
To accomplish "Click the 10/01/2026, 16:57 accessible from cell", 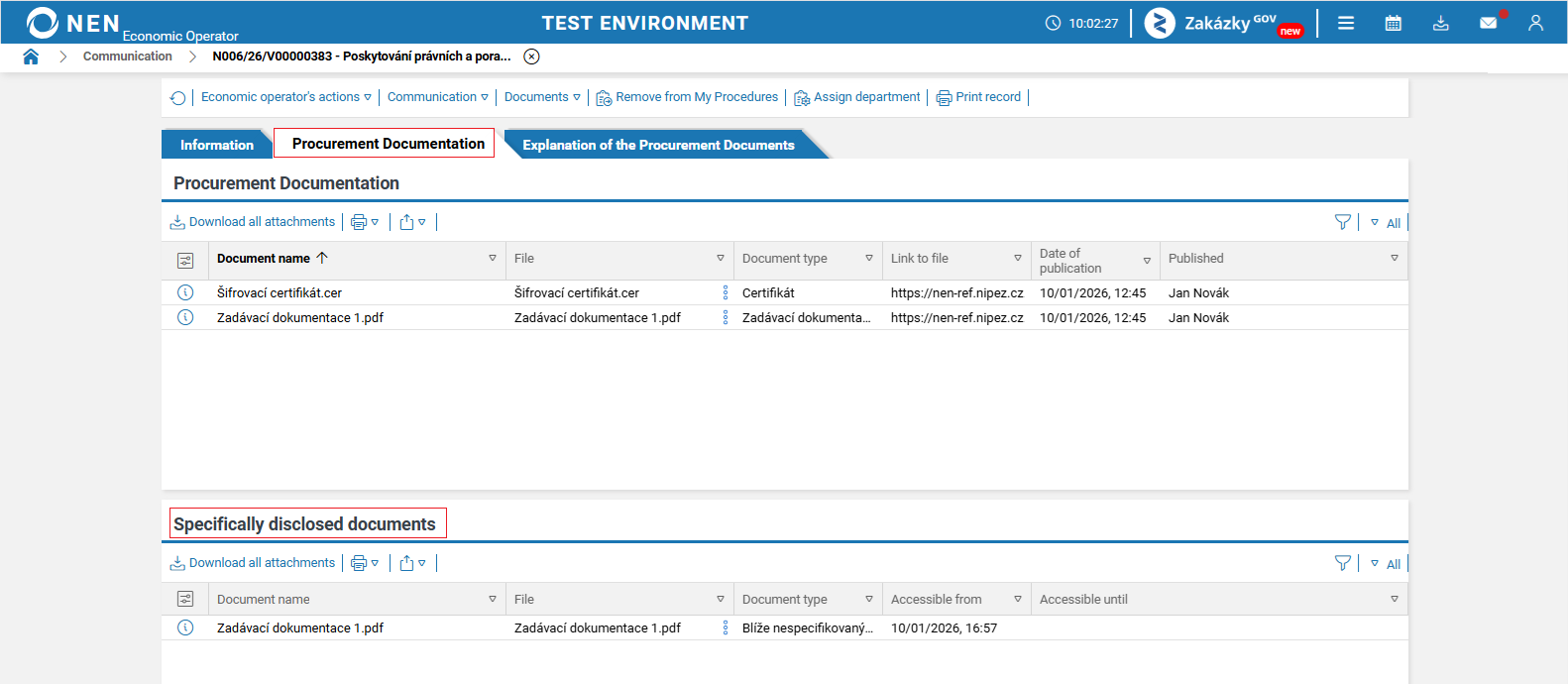I will (x=944, y=627).
